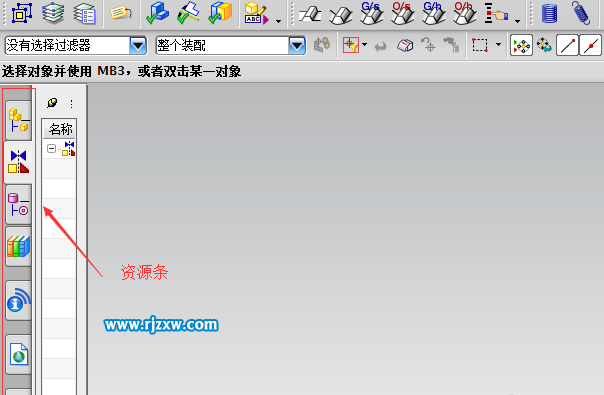Select the root constraint tree item icon
The width and height of the screenshot is (604, 395).
coord(69,149)
